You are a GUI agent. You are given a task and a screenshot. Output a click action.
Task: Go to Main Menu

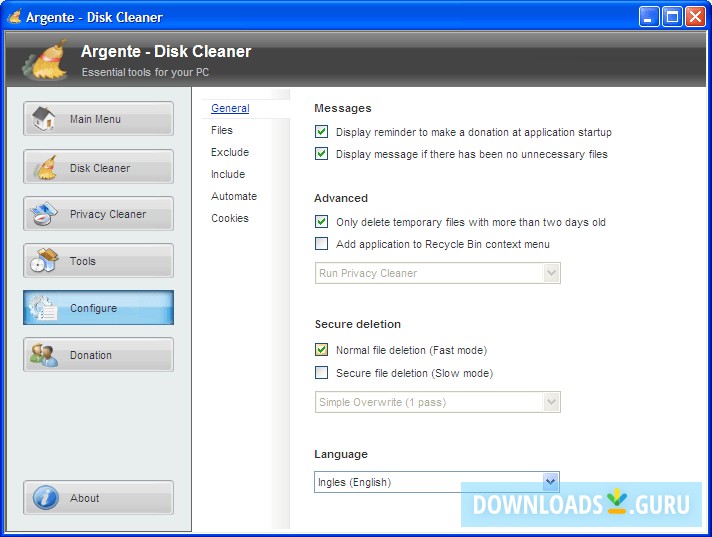[x=99, y=119]
